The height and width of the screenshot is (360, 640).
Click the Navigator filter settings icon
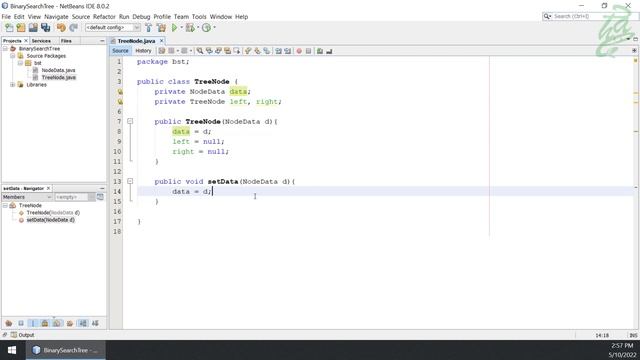tap(100, 197)
